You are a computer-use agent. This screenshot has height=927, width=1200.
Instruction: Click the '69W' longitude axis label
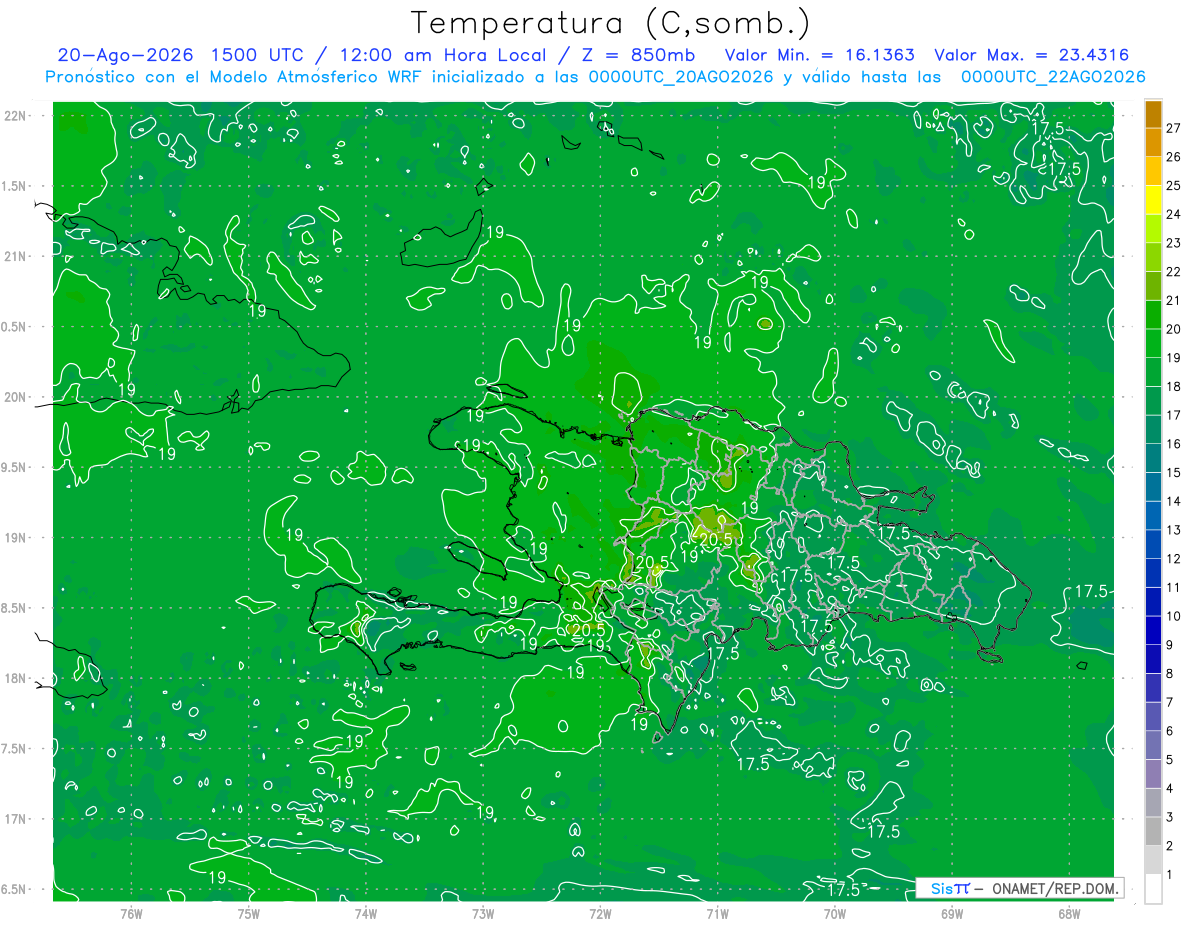click(x=952, y=914)
